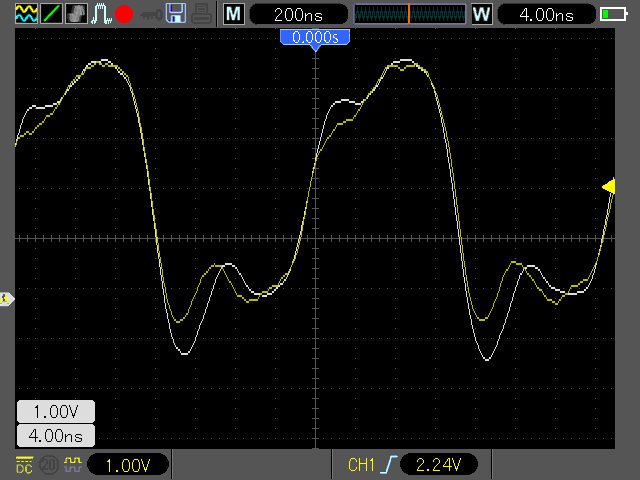640x480 pixels.
Task: Click the waveform memory overview bar
Action: [410, 14]
